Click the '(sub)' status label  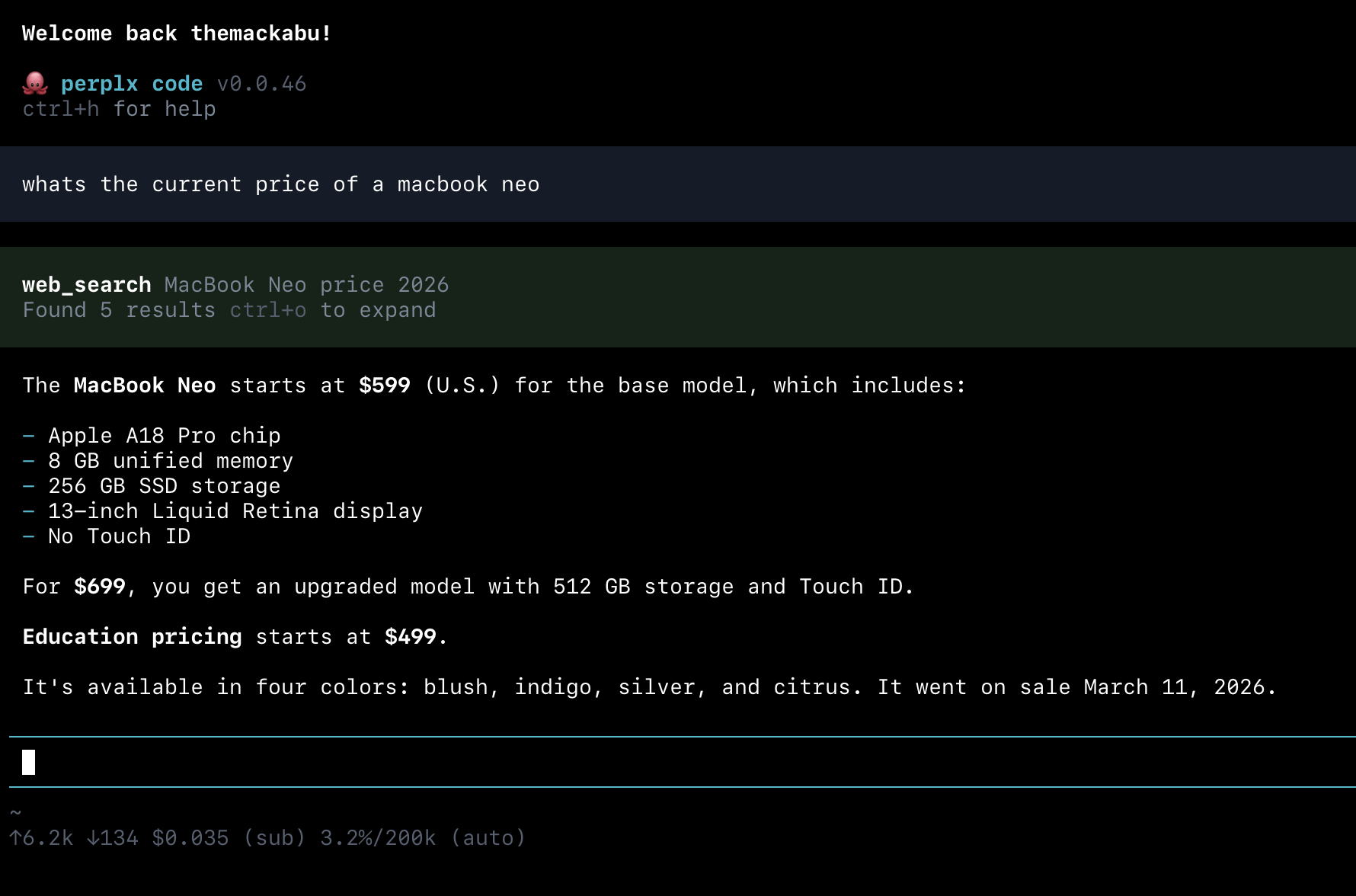pyautogui.click(x=274, y=838)
